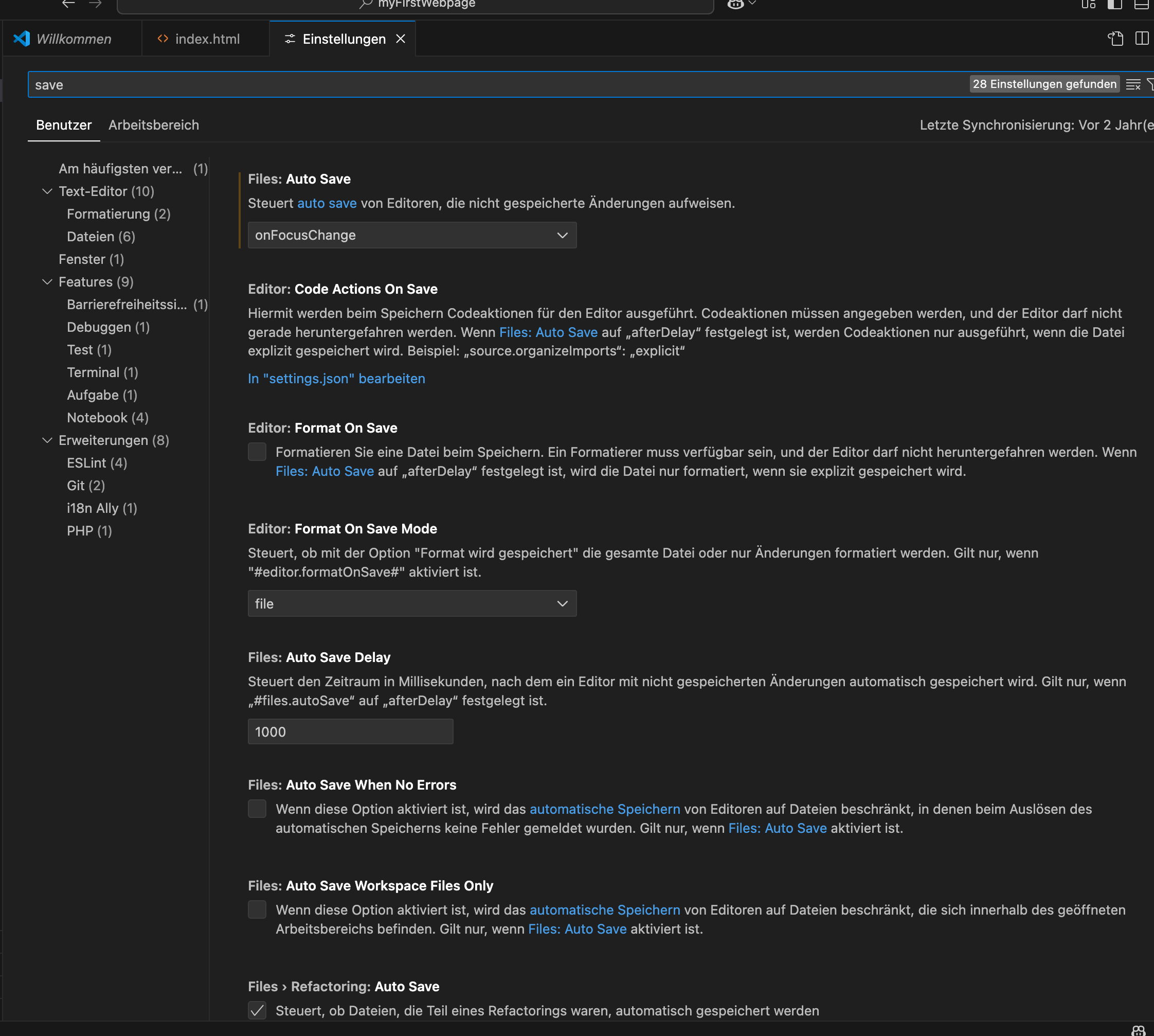Toggle the bottom panel layout icon
Screen dimensions: 1154x1036
(1141, 5)
